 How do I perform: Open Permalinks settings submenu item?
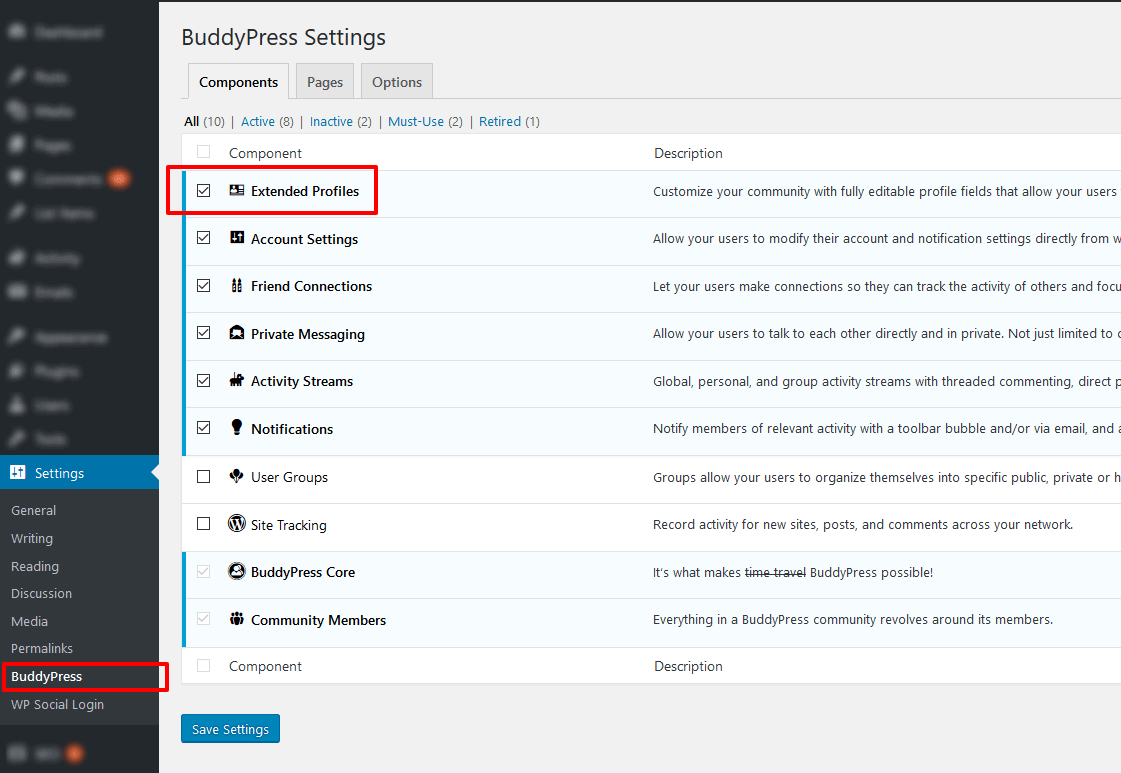tap(42, 649)
